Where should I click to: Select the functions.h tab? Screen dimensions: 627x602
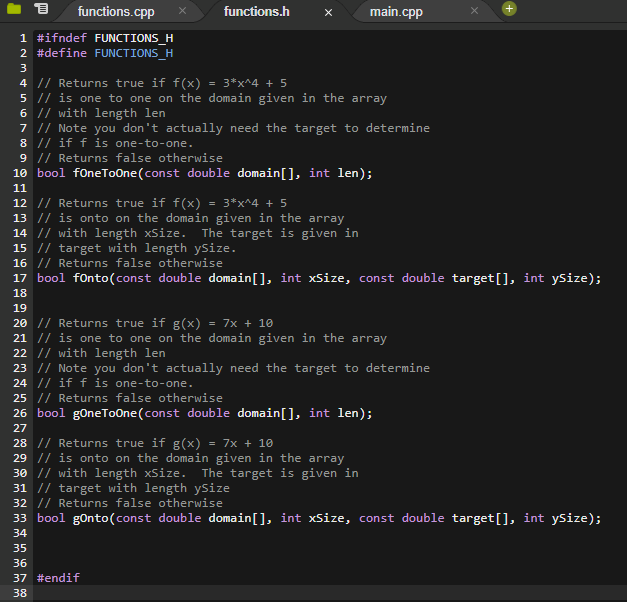(257, 12)
